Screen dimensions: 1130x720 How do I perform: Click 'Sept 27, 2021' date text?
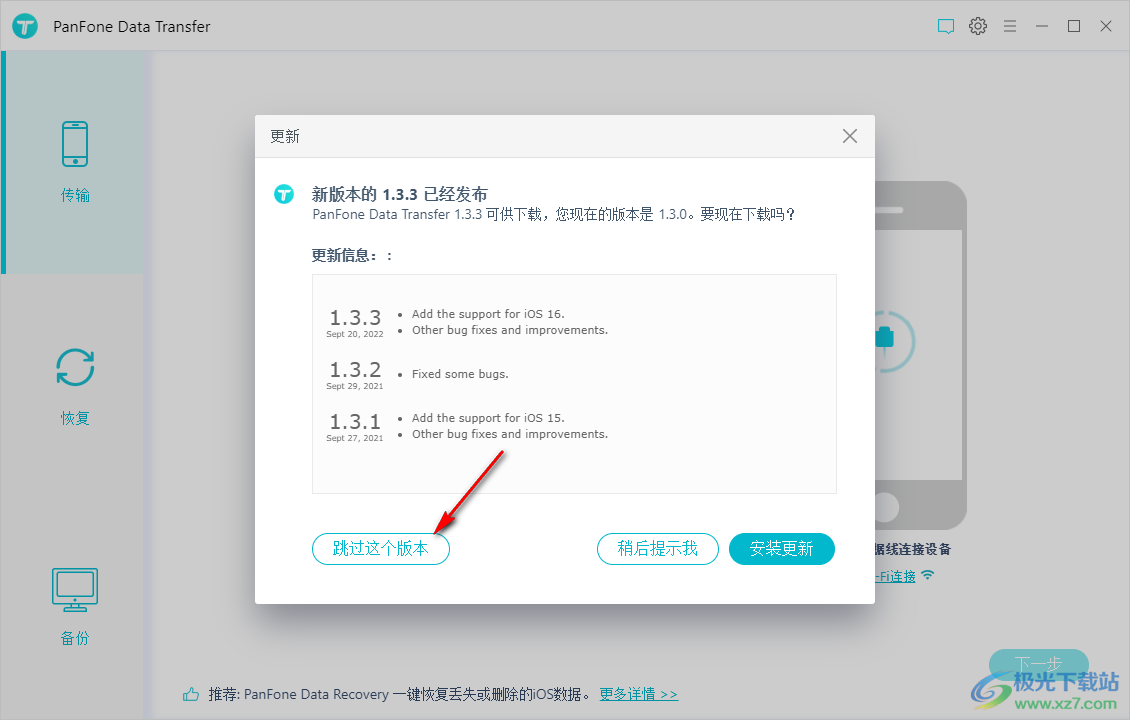(x=355, y=438)
